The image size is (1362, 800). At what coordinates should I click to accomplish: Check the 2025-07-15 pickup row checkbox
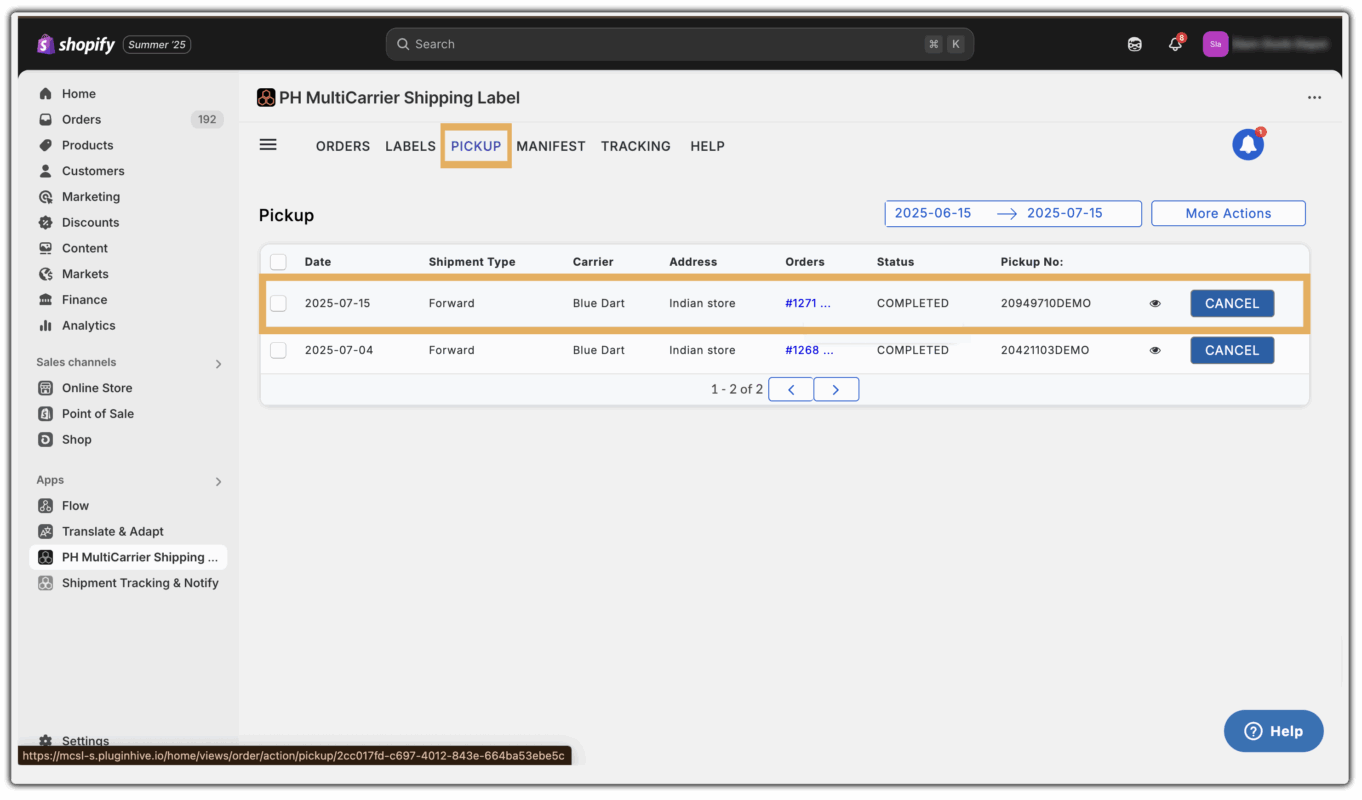(x=278, y=303)
